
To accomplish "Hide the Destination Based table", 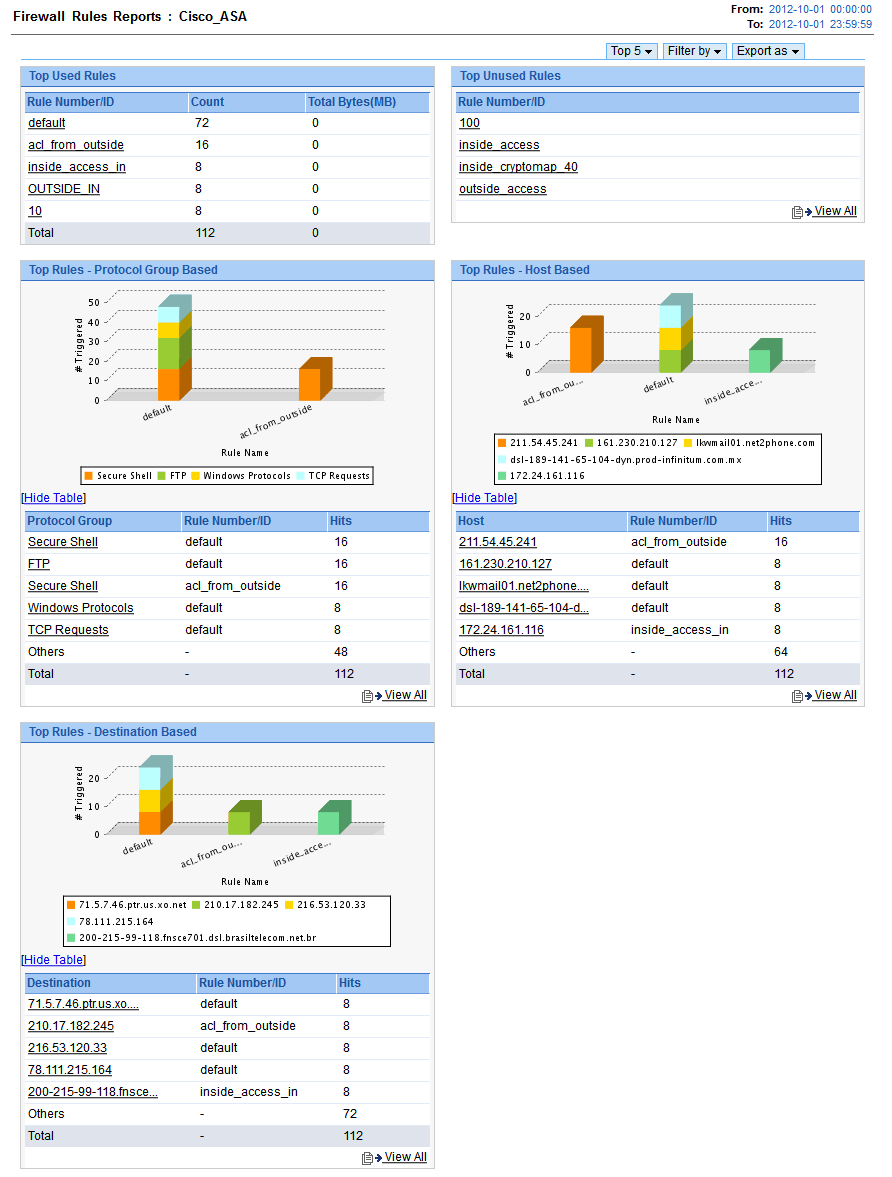I will coord(53,959).
